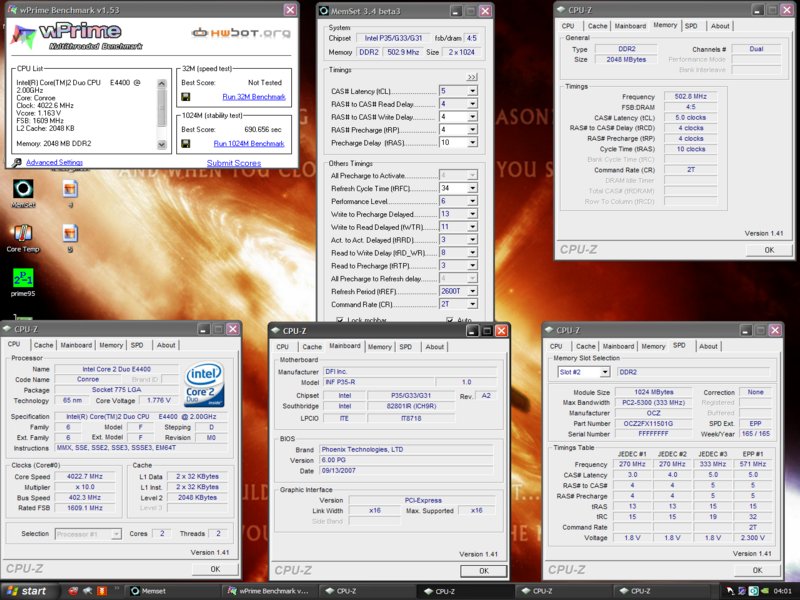Open the MemSet desktop shortcut icon
Viewport: 800px width, 600px height.
[23, 189]
